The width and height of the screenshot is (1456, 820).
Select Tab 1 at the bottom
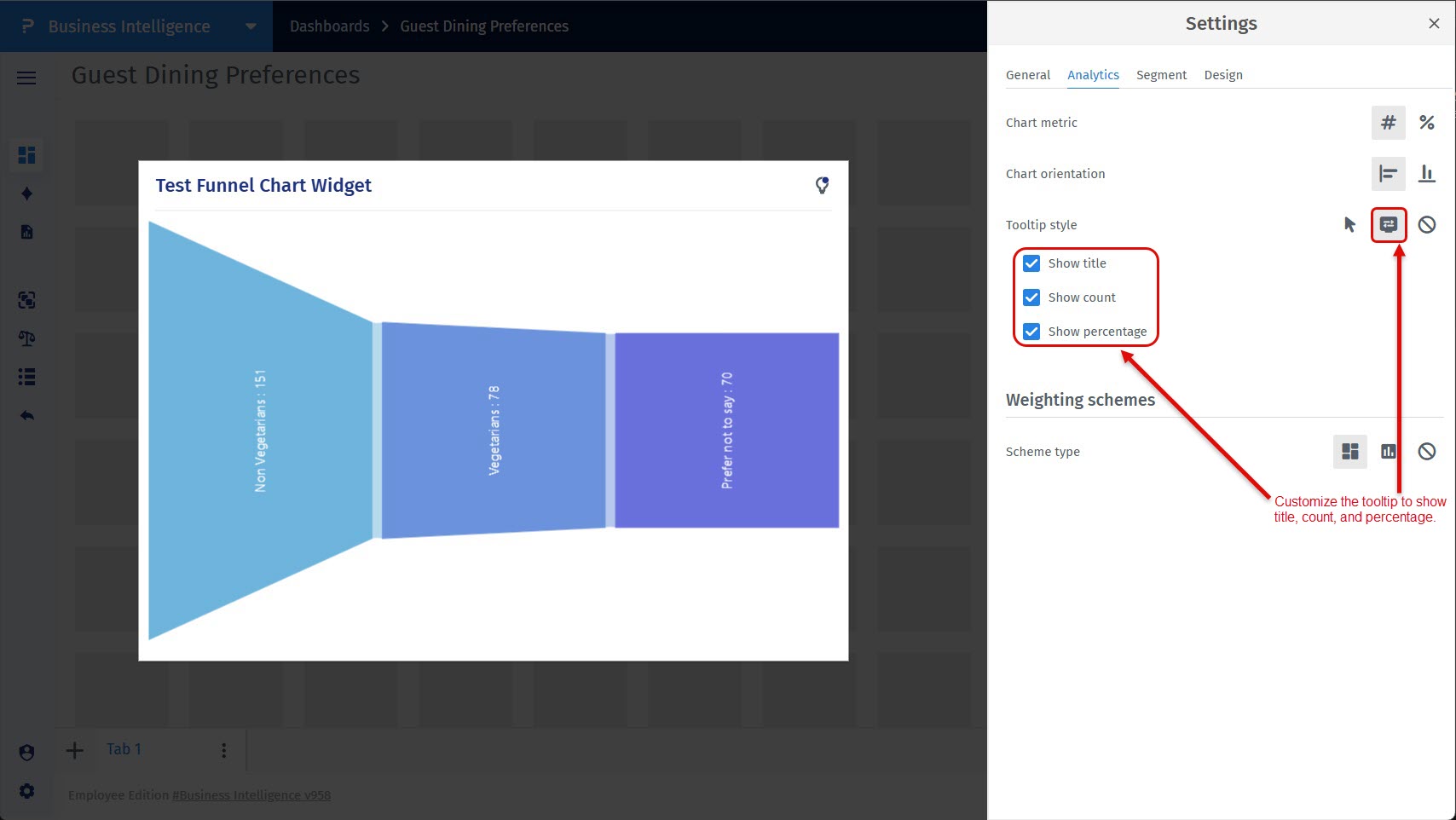[x=124, y=749]
